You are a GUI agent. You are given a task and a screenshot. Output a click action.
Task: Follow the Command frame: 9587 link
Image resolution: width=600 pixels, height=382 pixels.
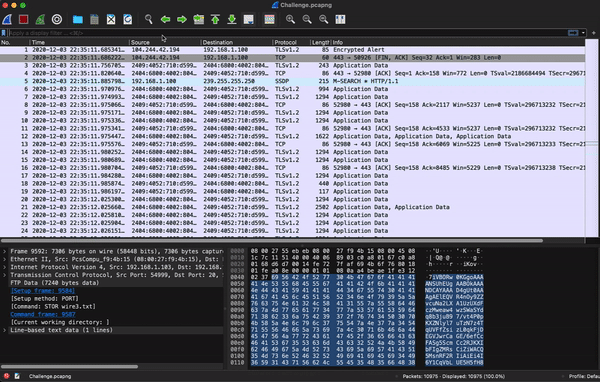pos(43,314)
